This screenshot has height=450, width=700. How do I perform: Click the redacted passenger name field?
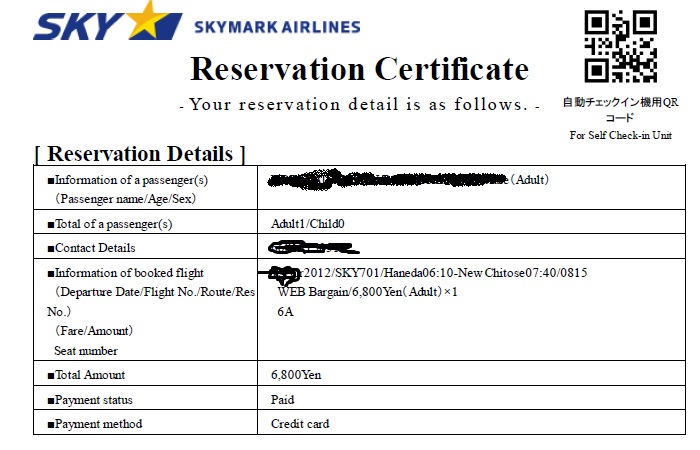pos(388,179)
